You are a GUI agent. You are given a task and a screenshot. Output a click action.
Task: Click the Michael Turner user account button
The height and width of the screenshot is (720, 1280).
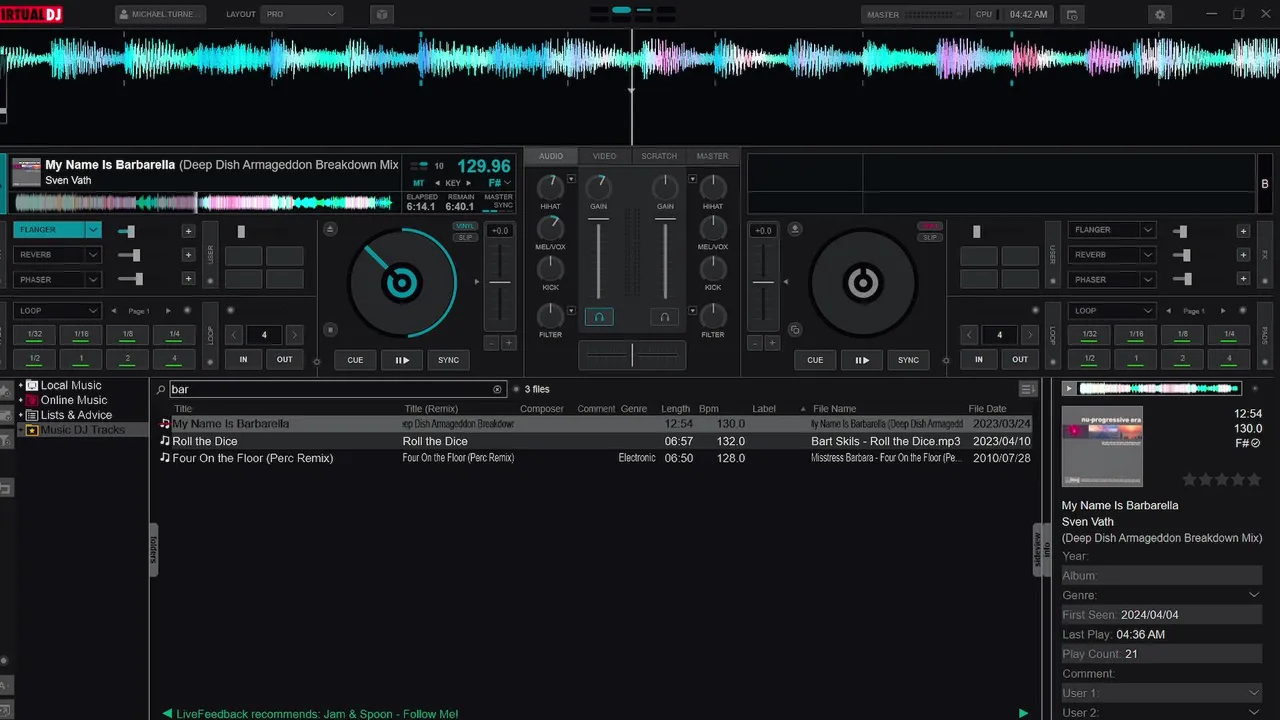click(x=161, y=15)
